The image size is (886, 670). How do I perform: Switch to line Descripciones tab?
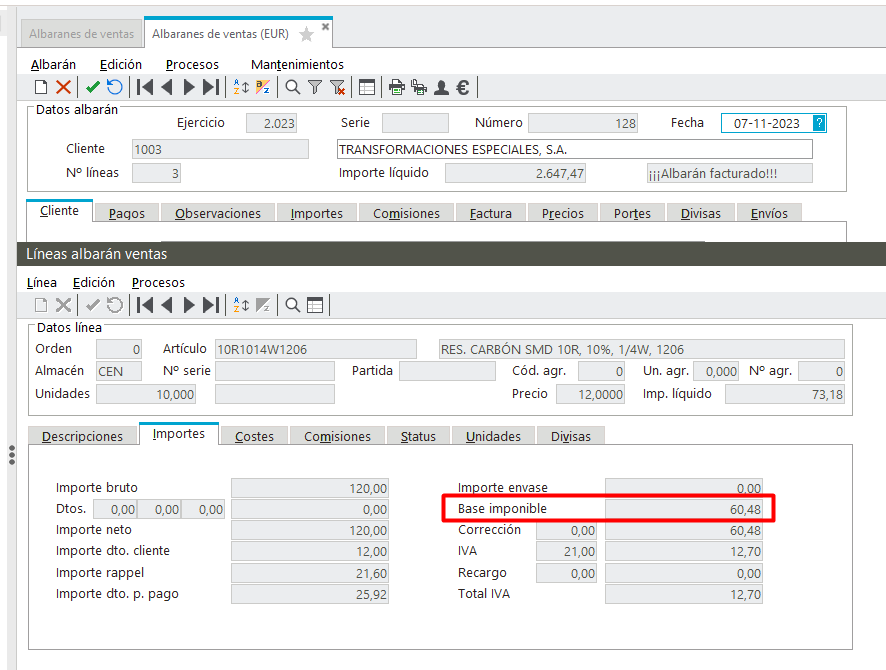coord(82,436)
